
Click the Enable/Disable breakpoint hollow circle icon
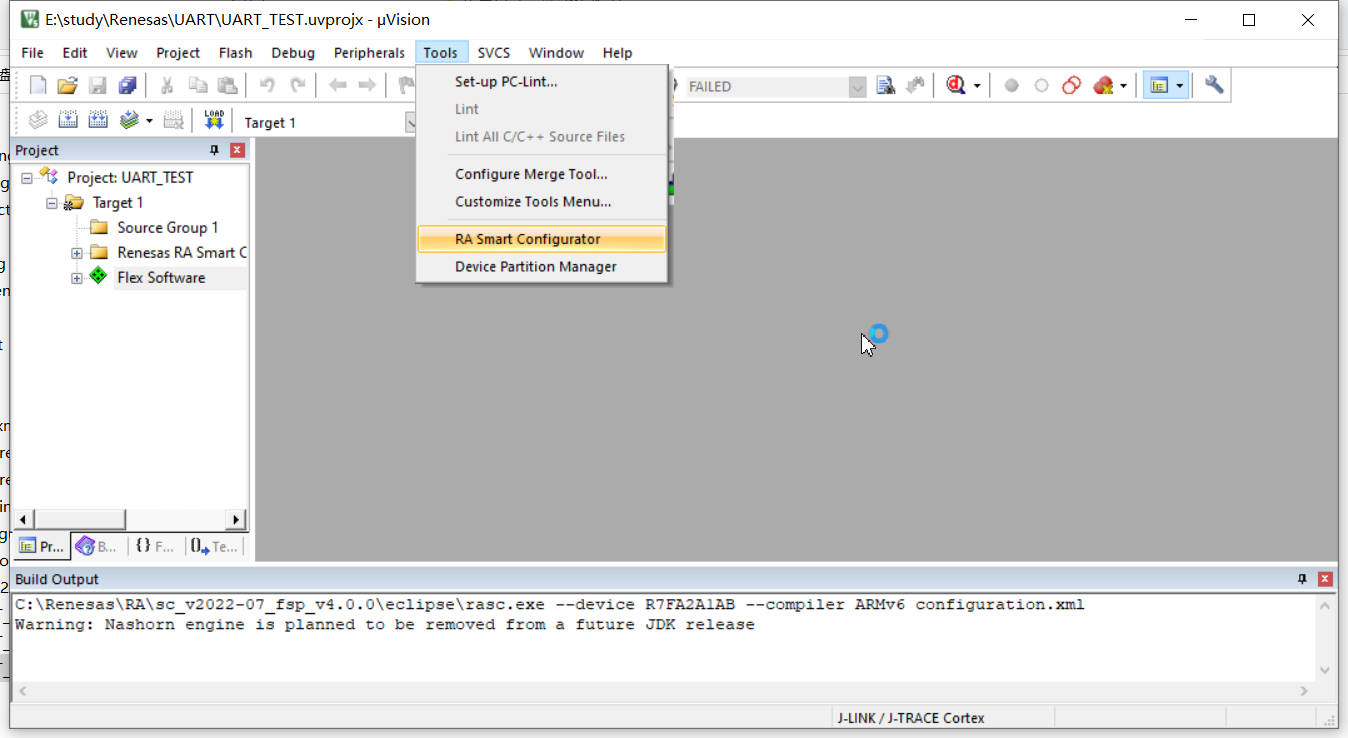point(1041,86)
